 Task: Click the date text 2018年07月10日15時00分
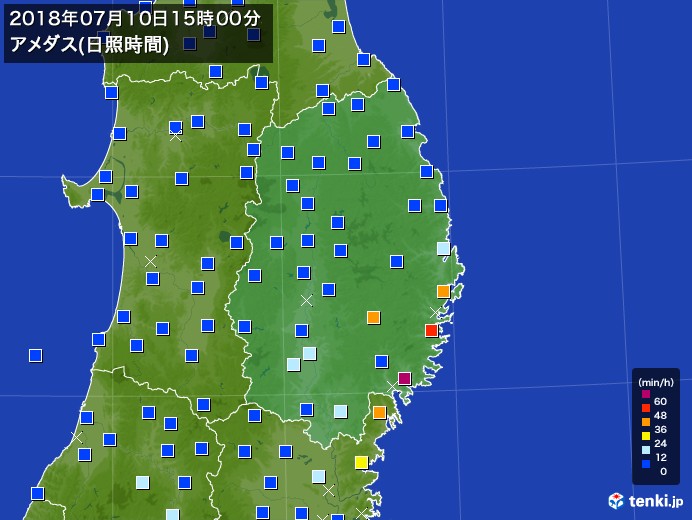[135, 19]
